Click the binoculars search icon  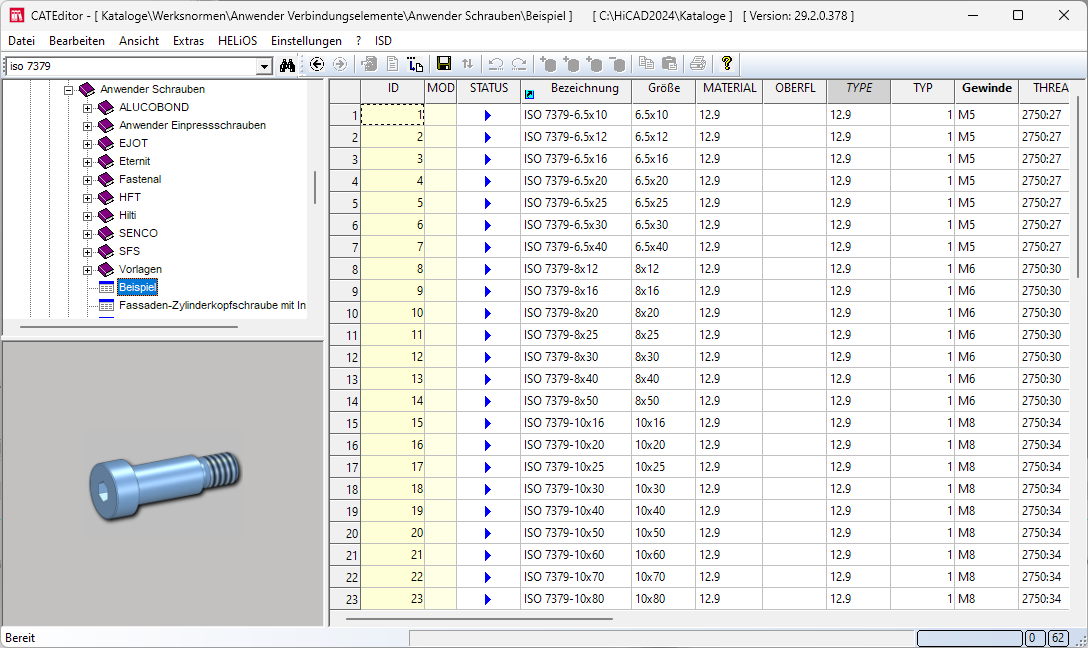click(x=288, y=65)
